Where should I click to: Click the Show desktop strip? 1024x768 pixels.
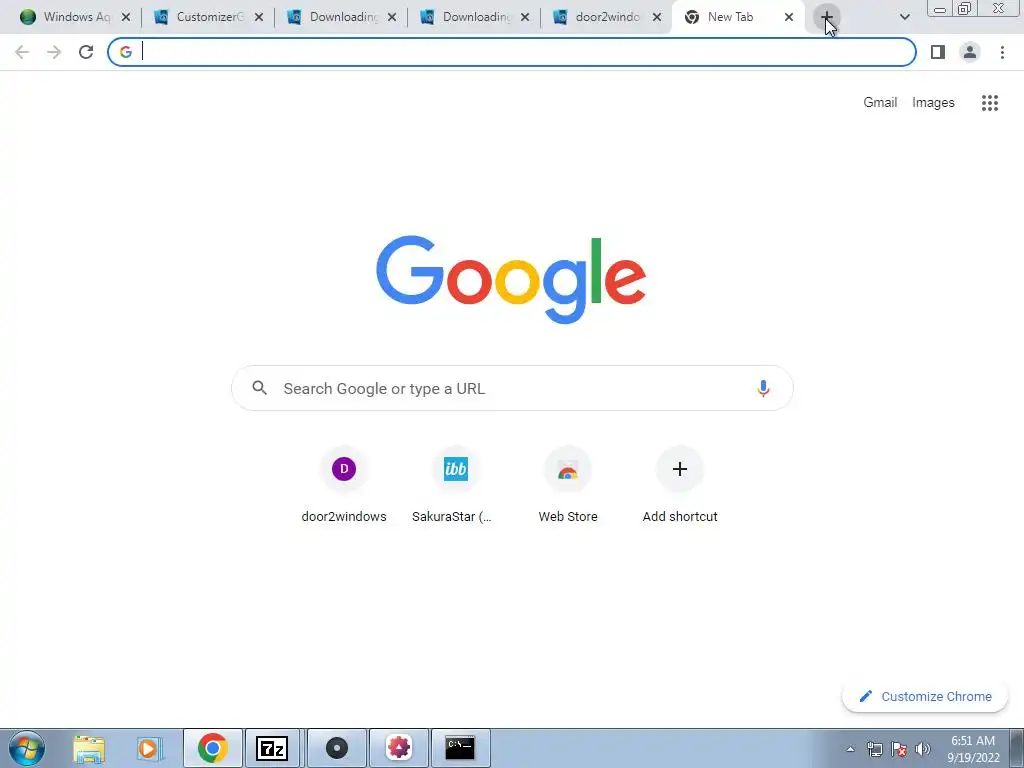1017,748
